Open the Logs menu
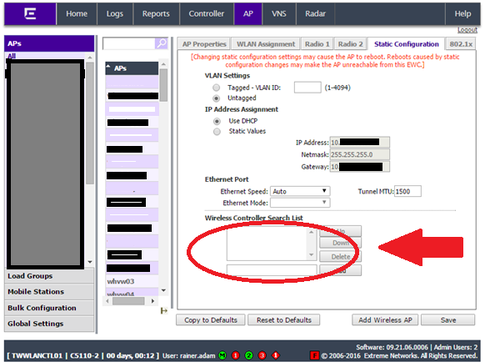The height and width of the screenshot is (362, 490). pyautogui.click(x=115, y=14)
